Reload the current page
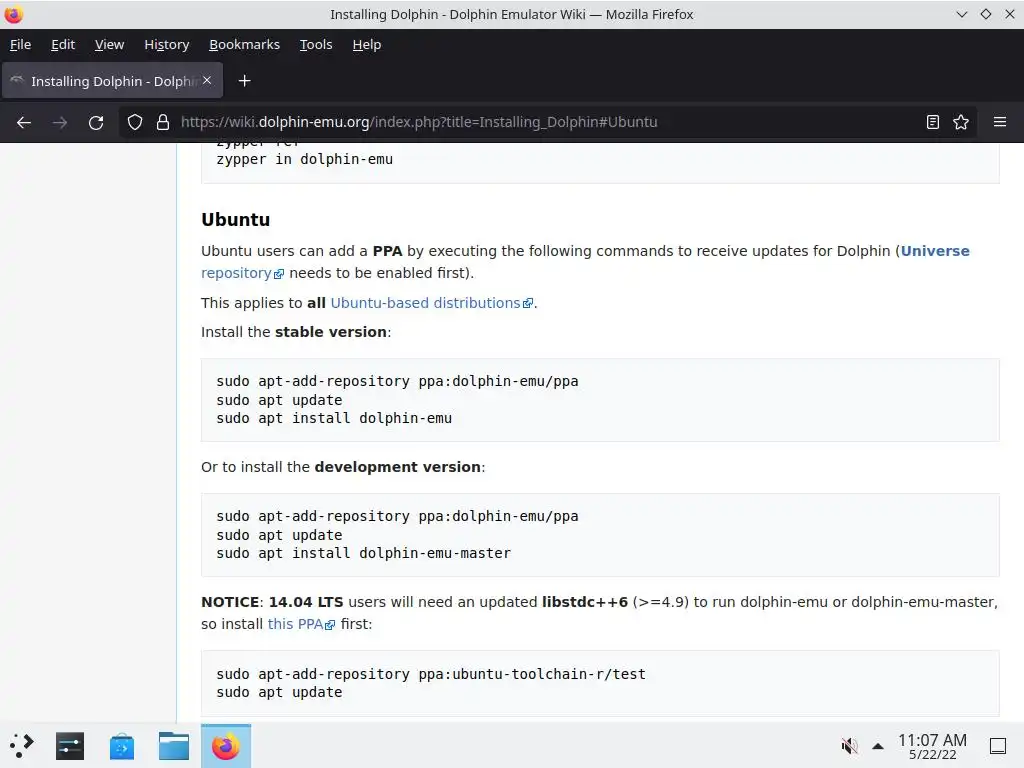1024x768 pixels. pos(96,122)
